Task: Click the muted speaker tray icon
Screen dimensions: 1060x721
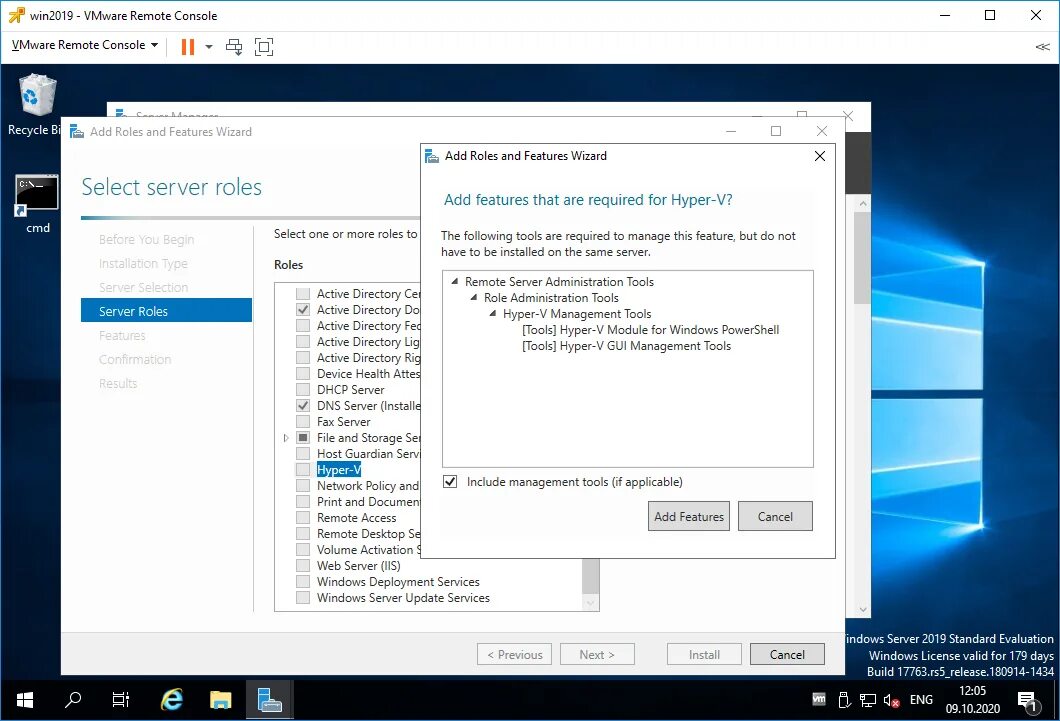Action: click(891, 700)
